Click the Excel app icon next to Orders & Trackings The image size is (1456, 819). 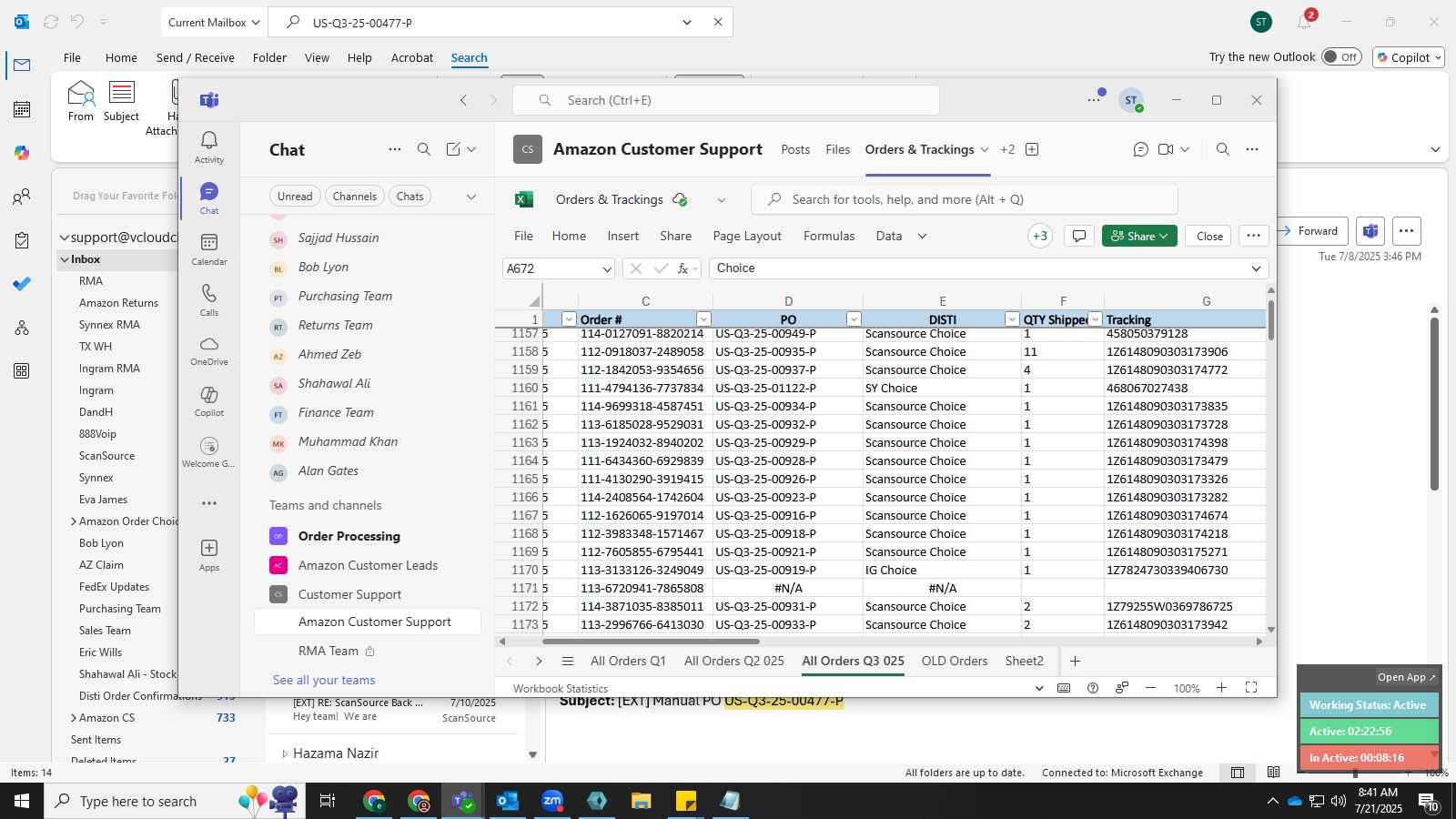[524, 199]
